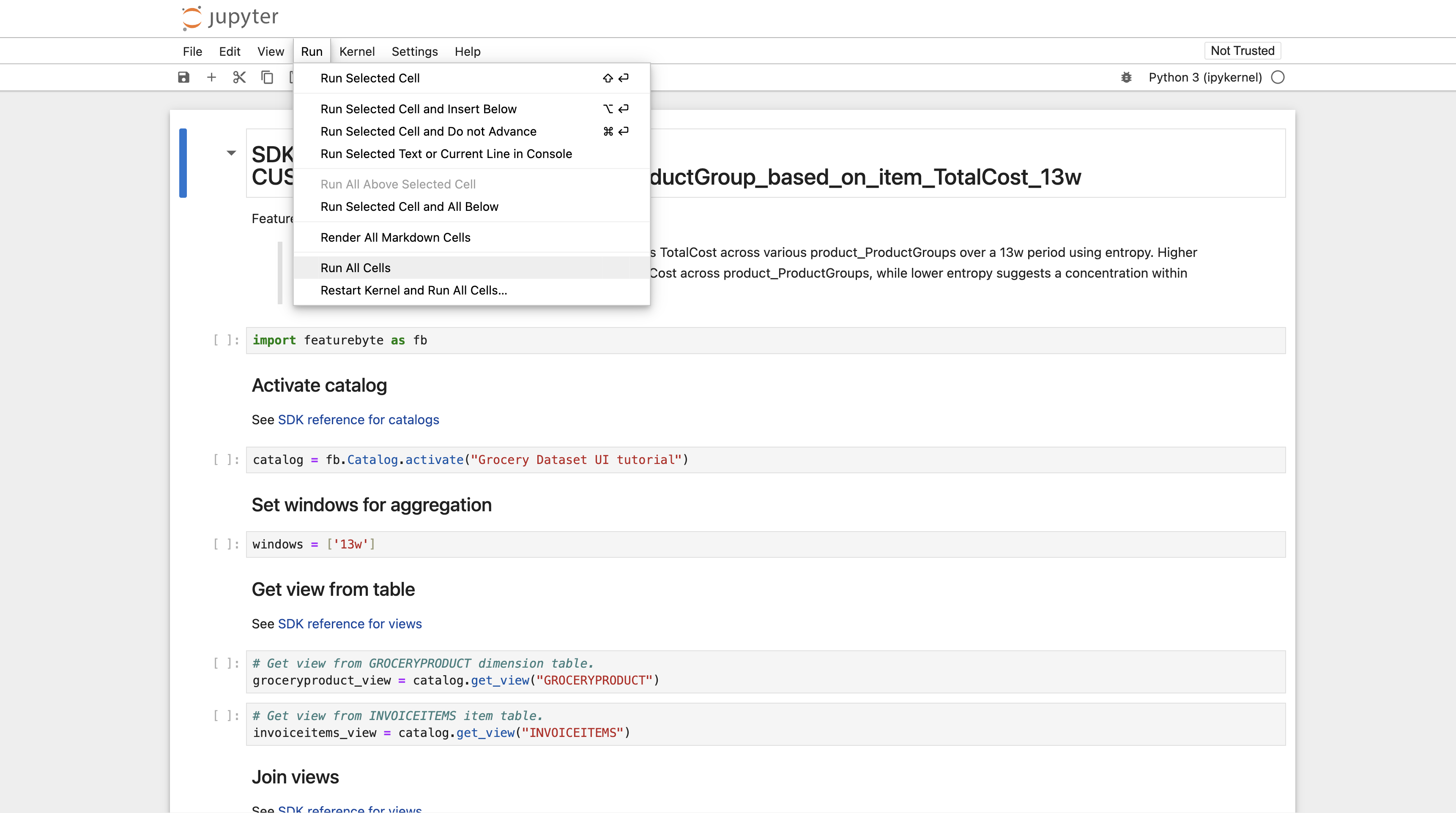The height and width of the screenshot is (813, 1456).
Task: Choose Run Selected Cell and Do not Advance
Action: coord(472,131)
